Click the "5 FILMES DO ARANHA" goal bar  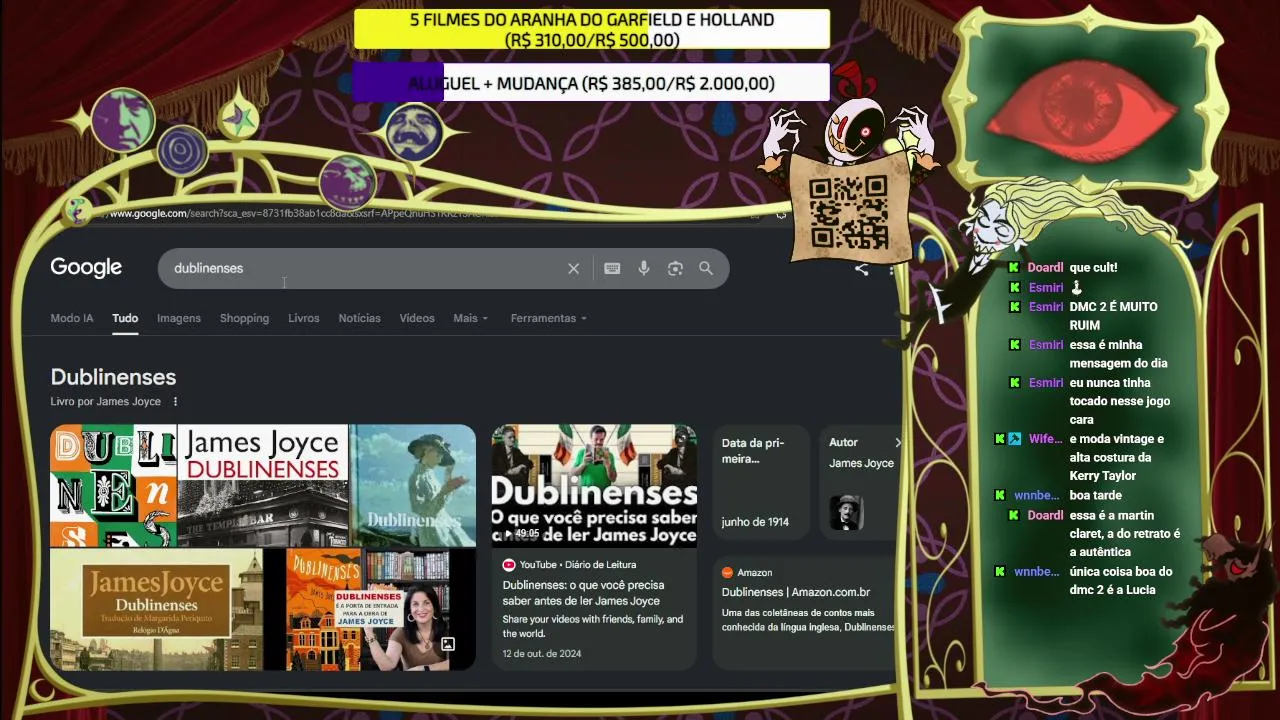point(592,29)
